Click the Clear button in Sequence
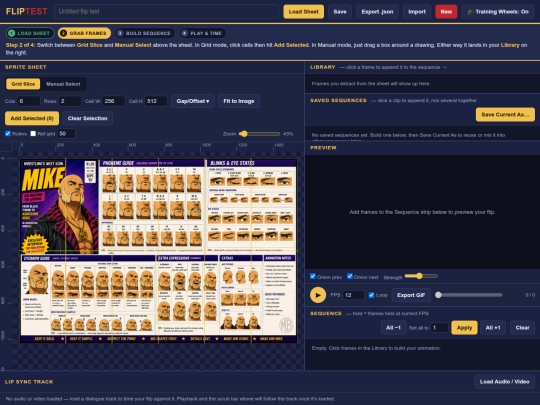Viewport: 540px width, 405px height. coord(522,328)
